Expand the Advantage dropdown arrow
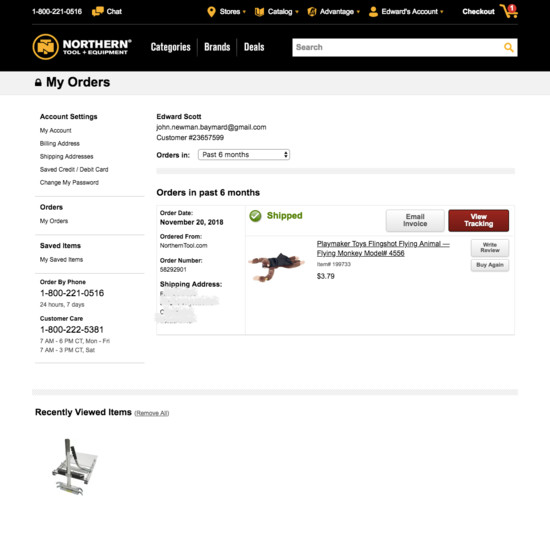The image size is (550, 550). point(358,12)
